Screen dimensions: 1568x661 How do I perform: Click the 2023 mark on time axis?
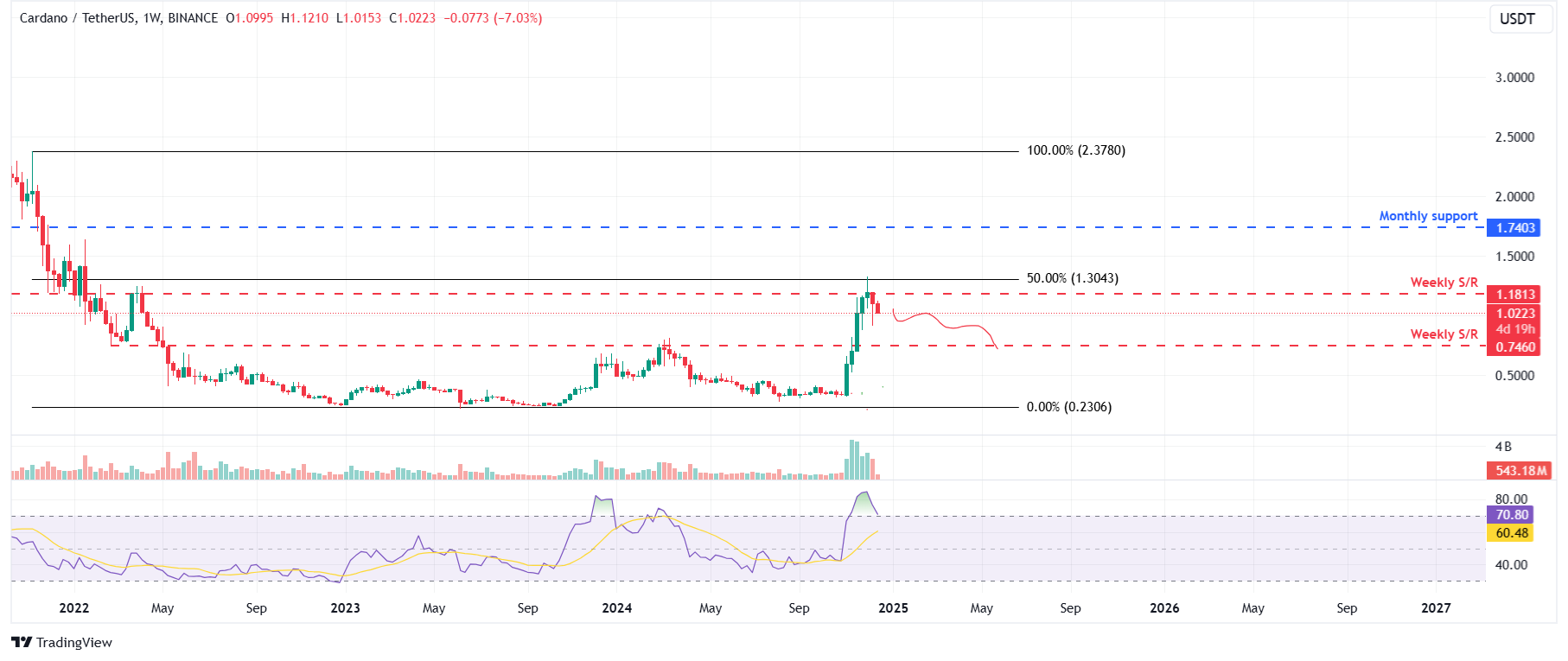pyautogui.click(x=345, y=608)
